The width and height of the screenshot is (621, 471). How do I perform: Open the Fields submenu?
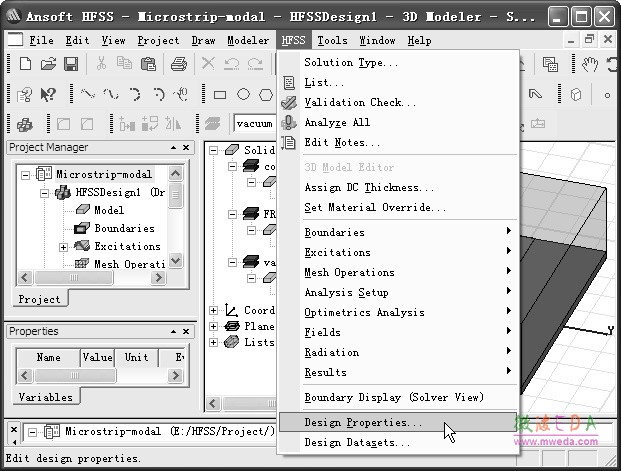click(x=398, y=332)
